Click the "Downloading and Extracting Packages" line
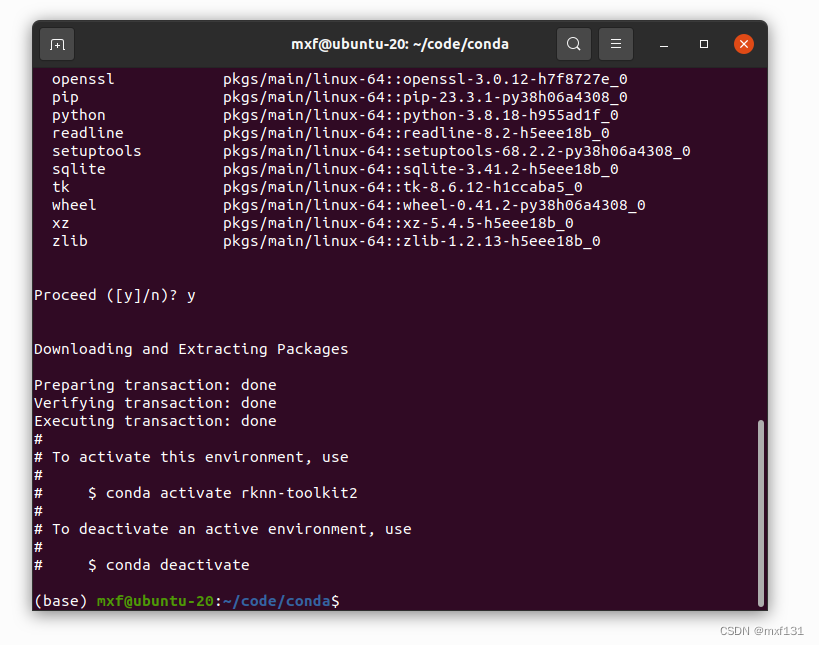Image resolution: width=819 pixels, height=645 pixels. pyautogui.click(x=190, y=348)
